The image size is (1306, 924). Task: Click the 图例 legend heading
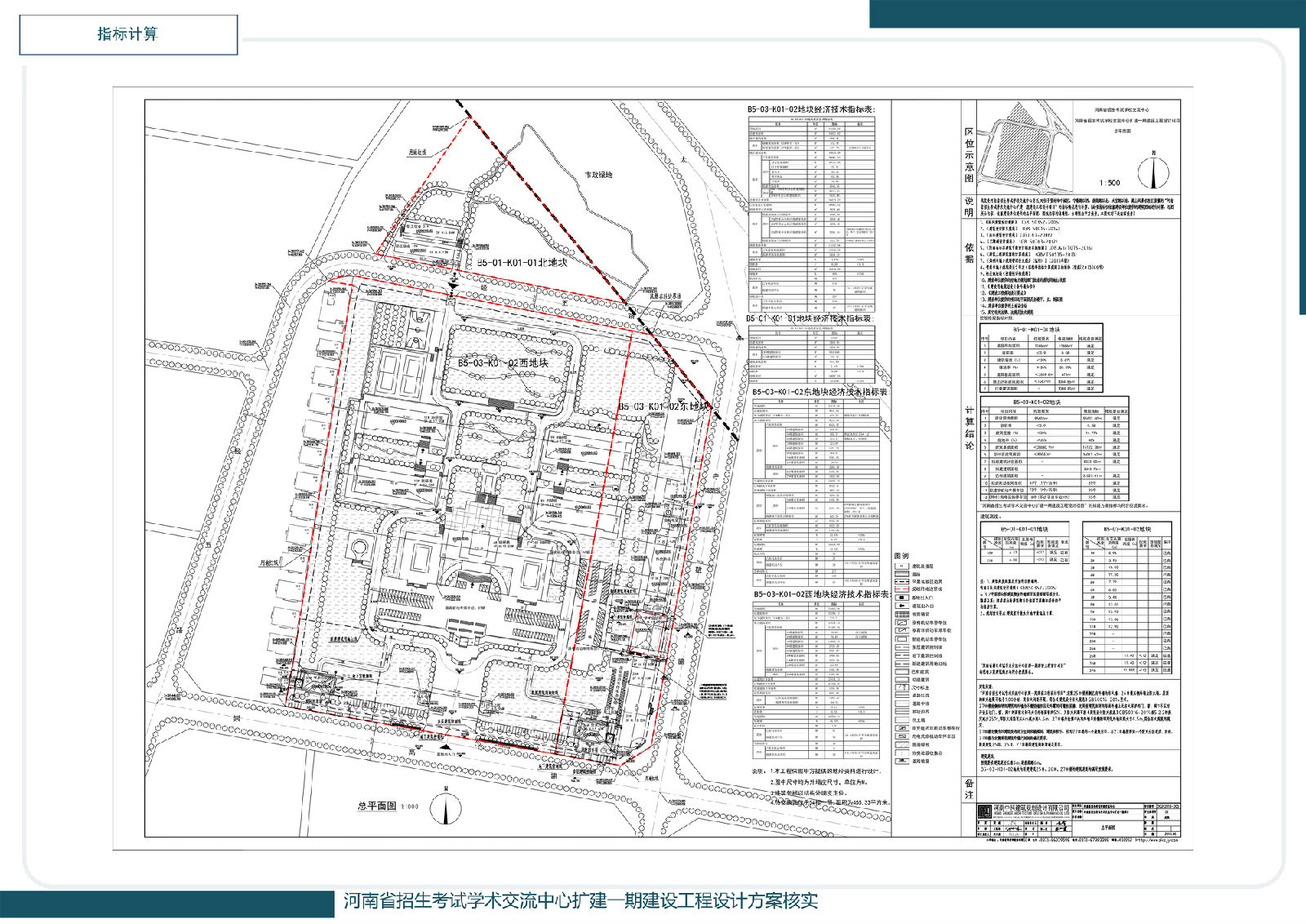(x=901, y=555)
